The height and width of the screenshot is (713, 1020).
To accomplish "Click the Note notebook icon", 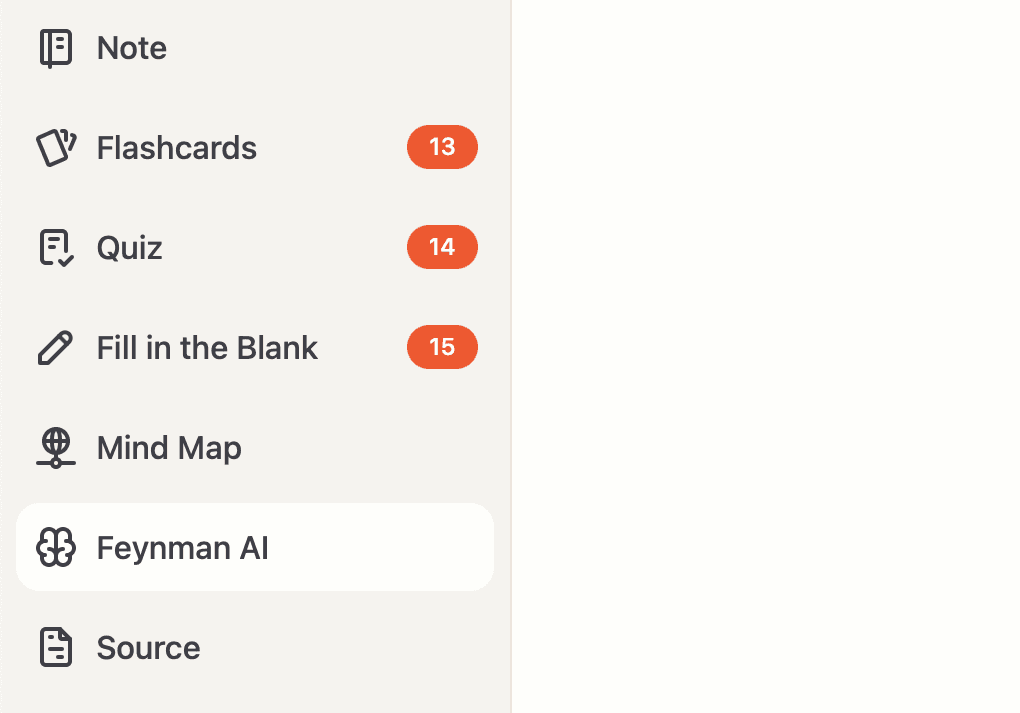I will [x=56, y=47].
